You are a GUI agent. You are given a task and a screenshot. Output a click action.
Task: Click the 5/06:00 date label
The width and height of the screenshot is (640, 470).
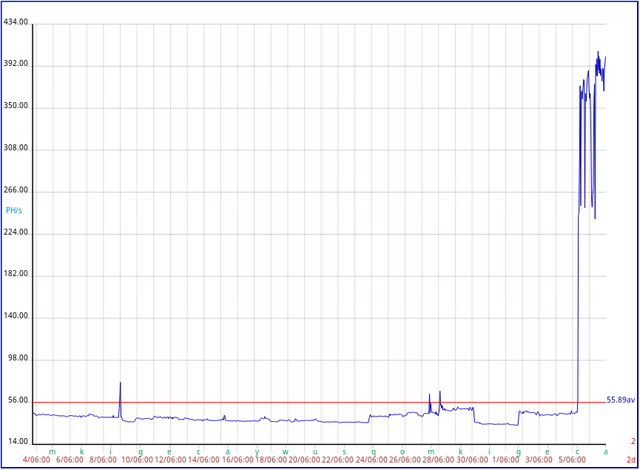(572, 460)
